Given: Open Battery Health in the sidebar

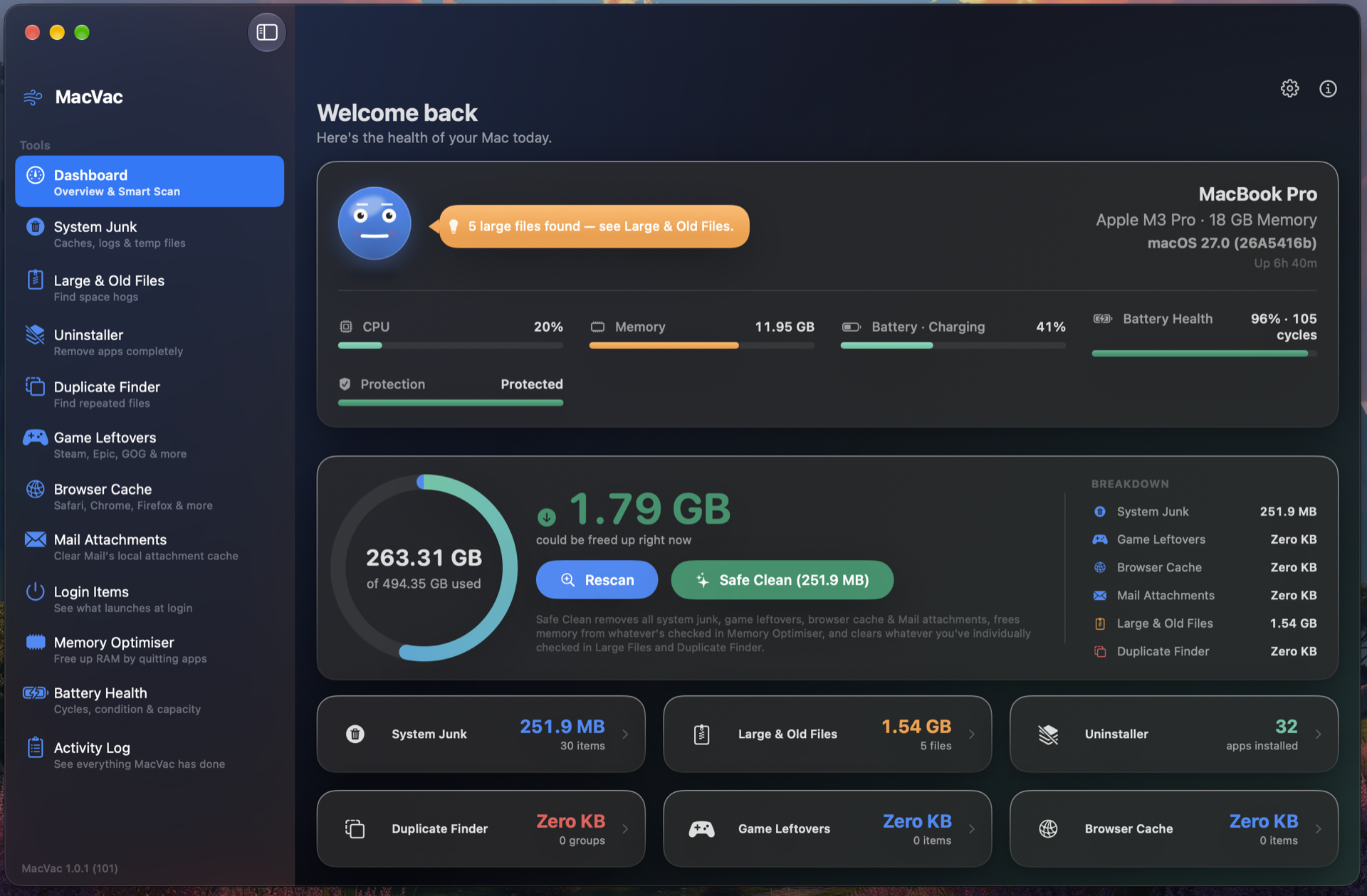Looking at the screenshot, I should [150, 700].
